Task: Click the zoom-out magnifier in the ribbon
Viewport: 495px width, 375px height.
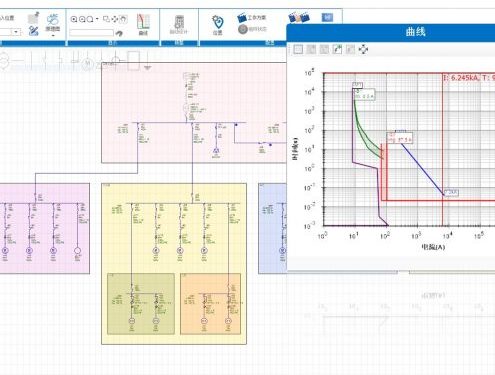Action: coord(82,19)
